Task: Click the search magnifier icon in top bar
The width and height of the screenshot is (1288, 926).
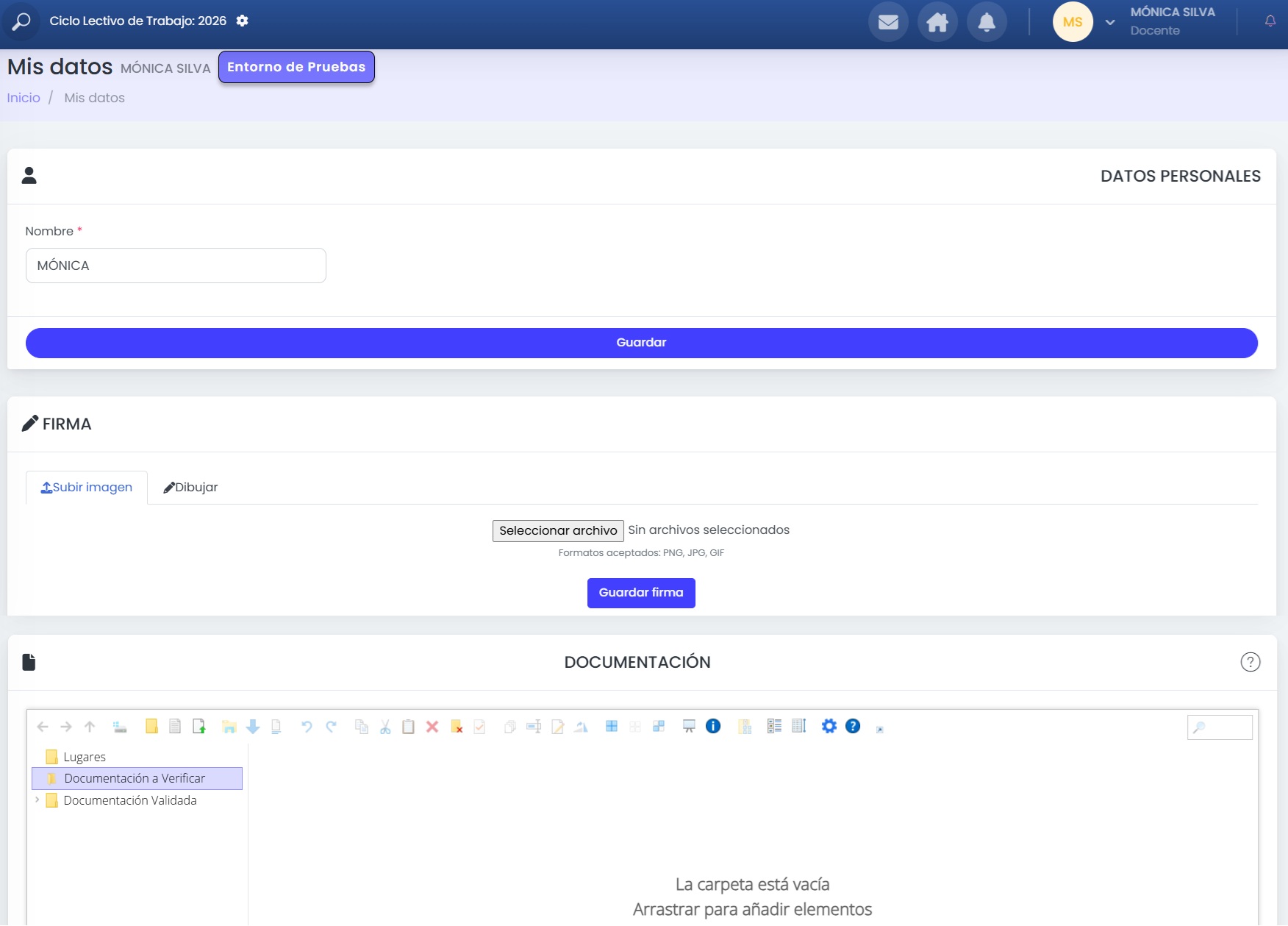Action: click(x=21, y=21)
